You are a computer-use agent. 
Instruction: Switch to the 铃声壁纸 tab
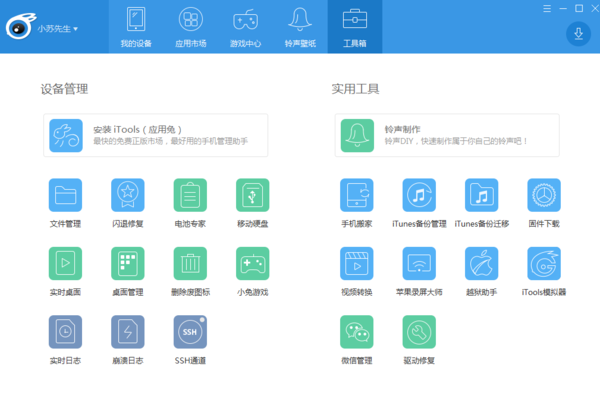(x=300, y=27)
